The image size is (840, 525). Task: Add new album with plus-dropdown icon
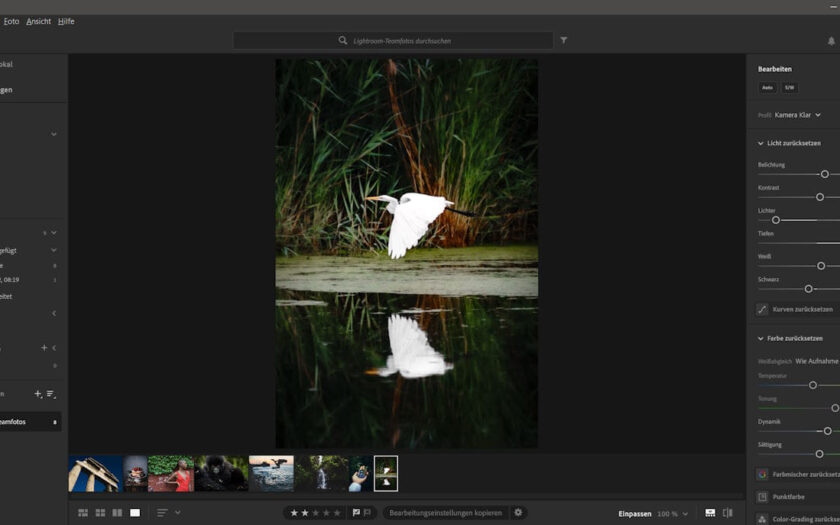click(38, 394)
